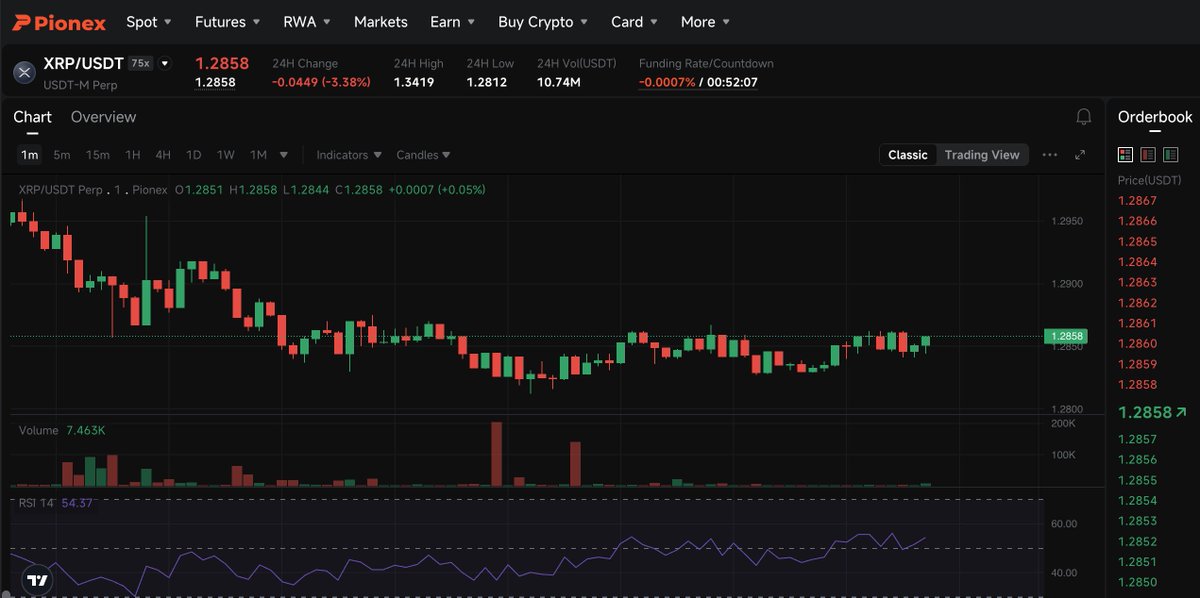Screen dimensions: 1200x598
Task: Click the -0.0007% funding rate value
Action: point(667,82)
